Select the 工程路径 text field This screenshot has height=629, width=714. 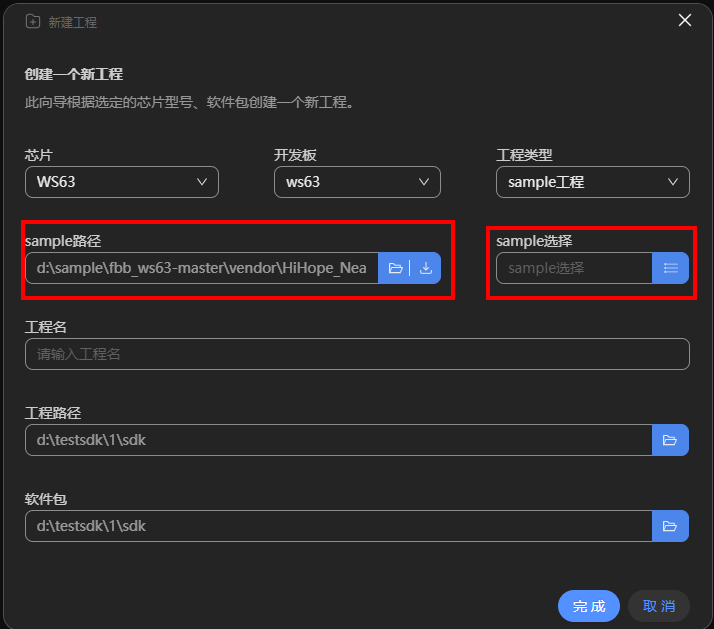tap(338, 440)
